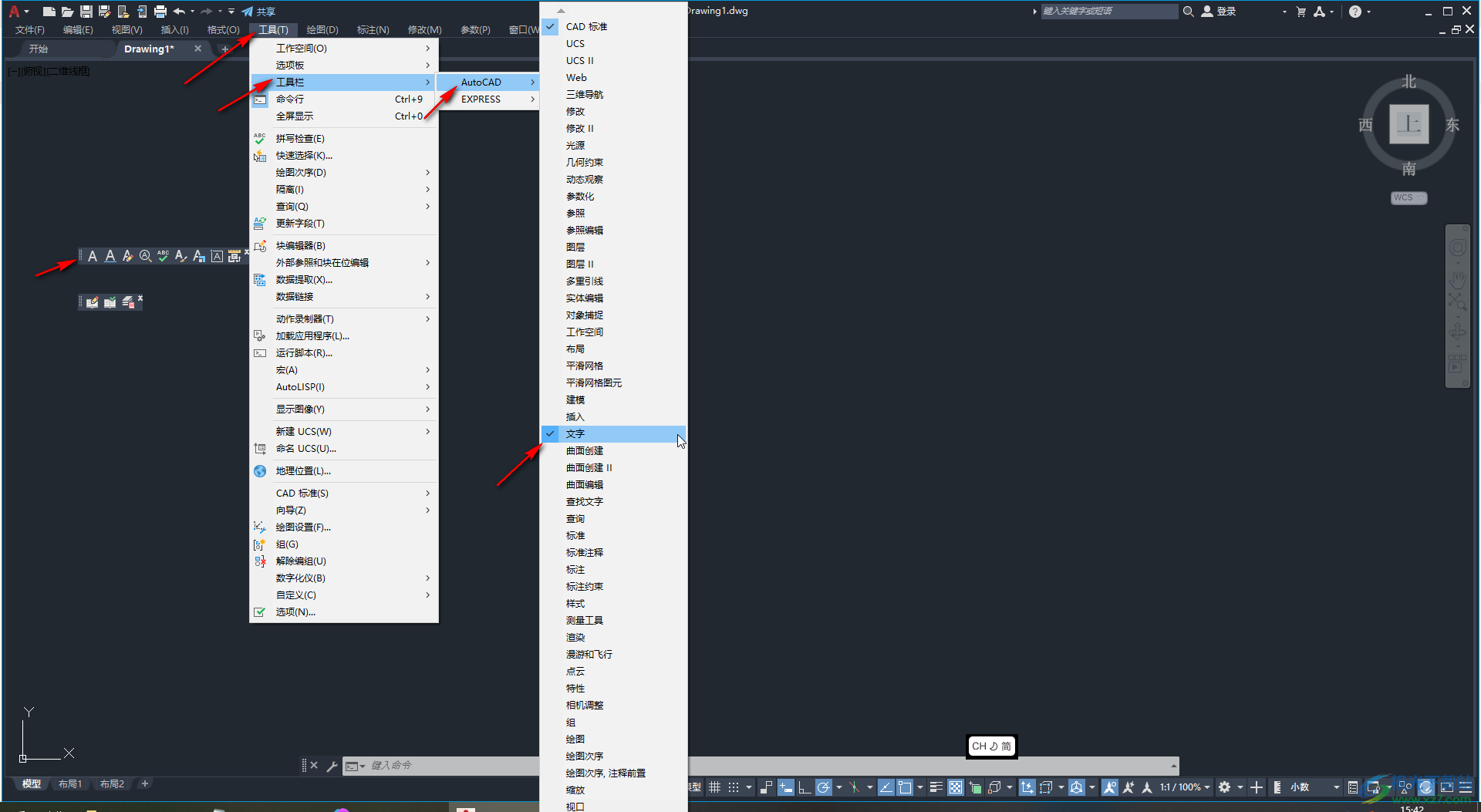The image size is (1481, 812).
Task: Expand 绘图次序(D) submenu
Action: click(x=344, y=173)
